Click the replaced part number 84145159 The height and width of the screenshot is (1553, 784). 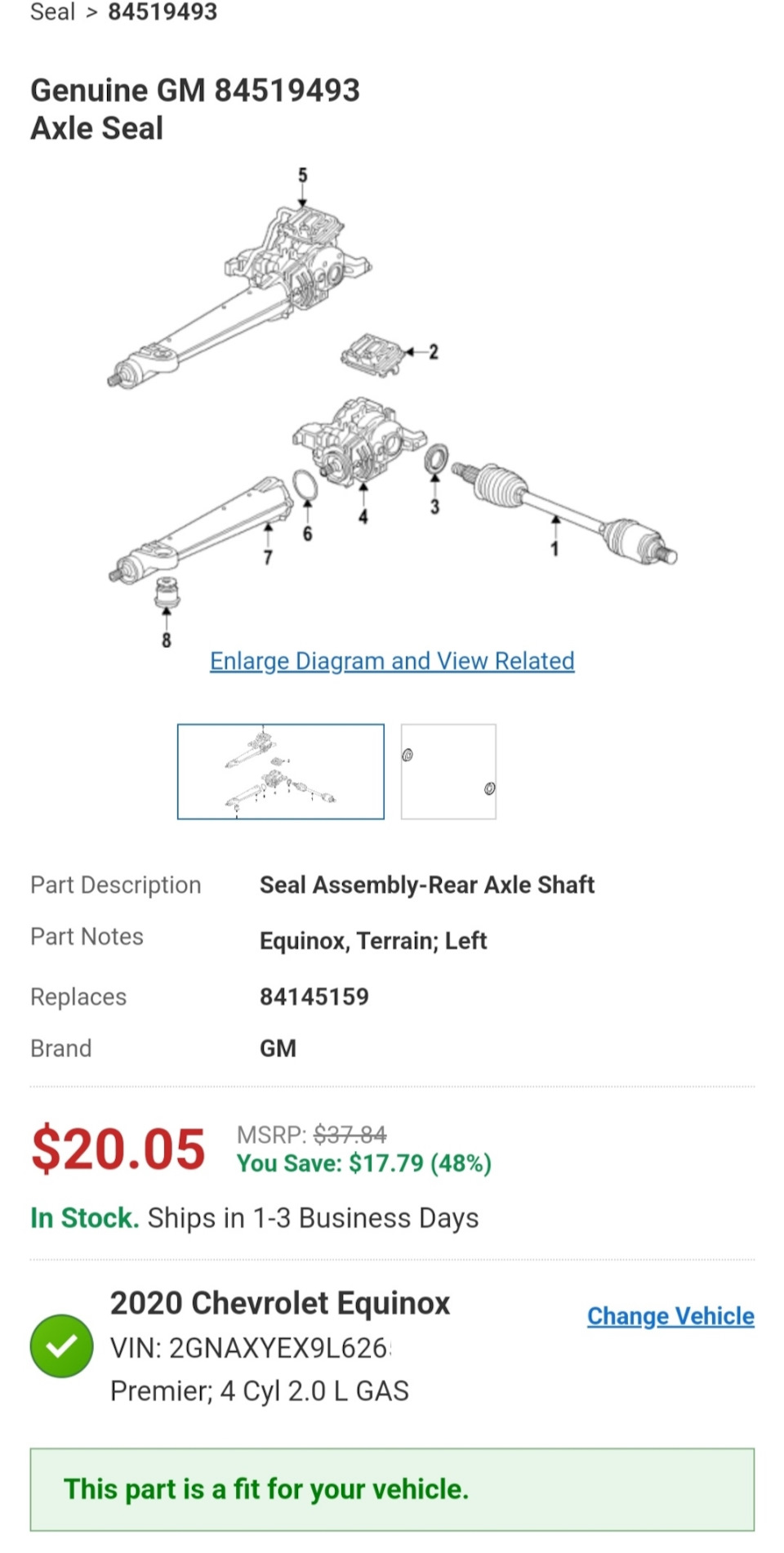314,997
